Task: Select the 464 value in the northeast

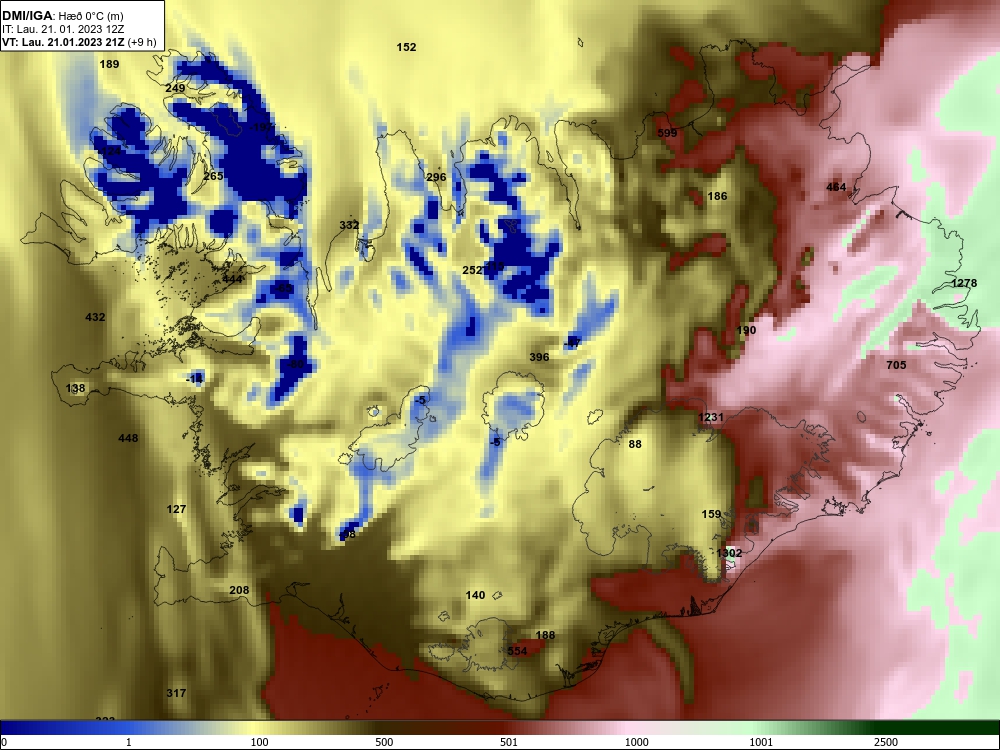Action: [x=836, y=188]
